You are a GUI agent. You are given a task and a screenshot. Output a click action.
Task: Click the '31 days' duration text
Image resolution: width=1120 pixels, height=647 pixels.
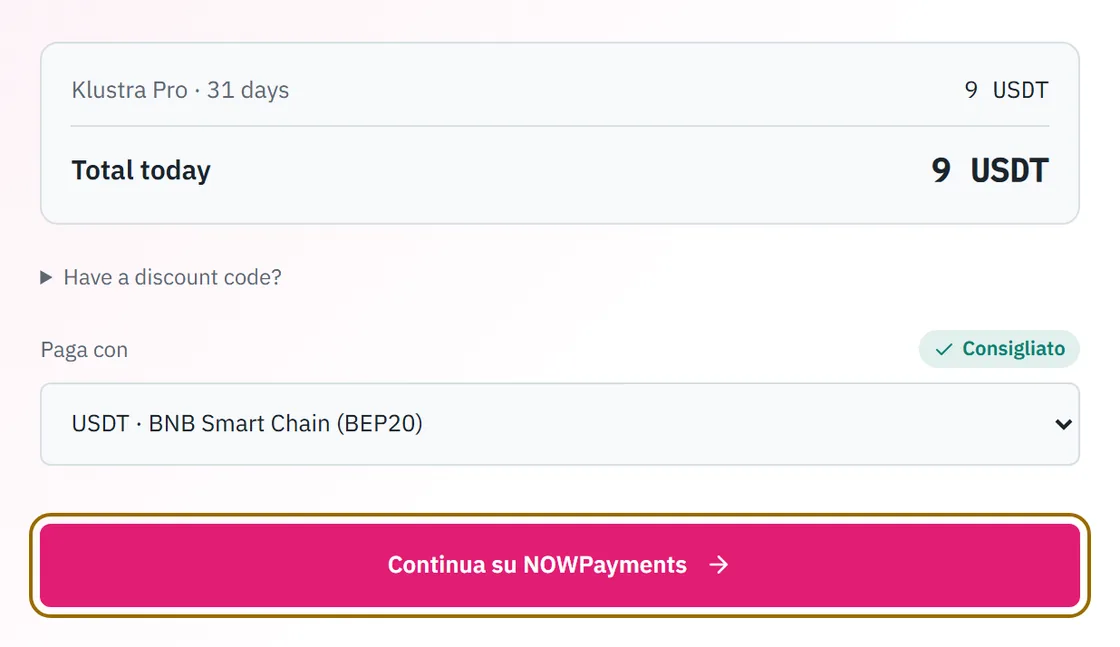point(248,90)
